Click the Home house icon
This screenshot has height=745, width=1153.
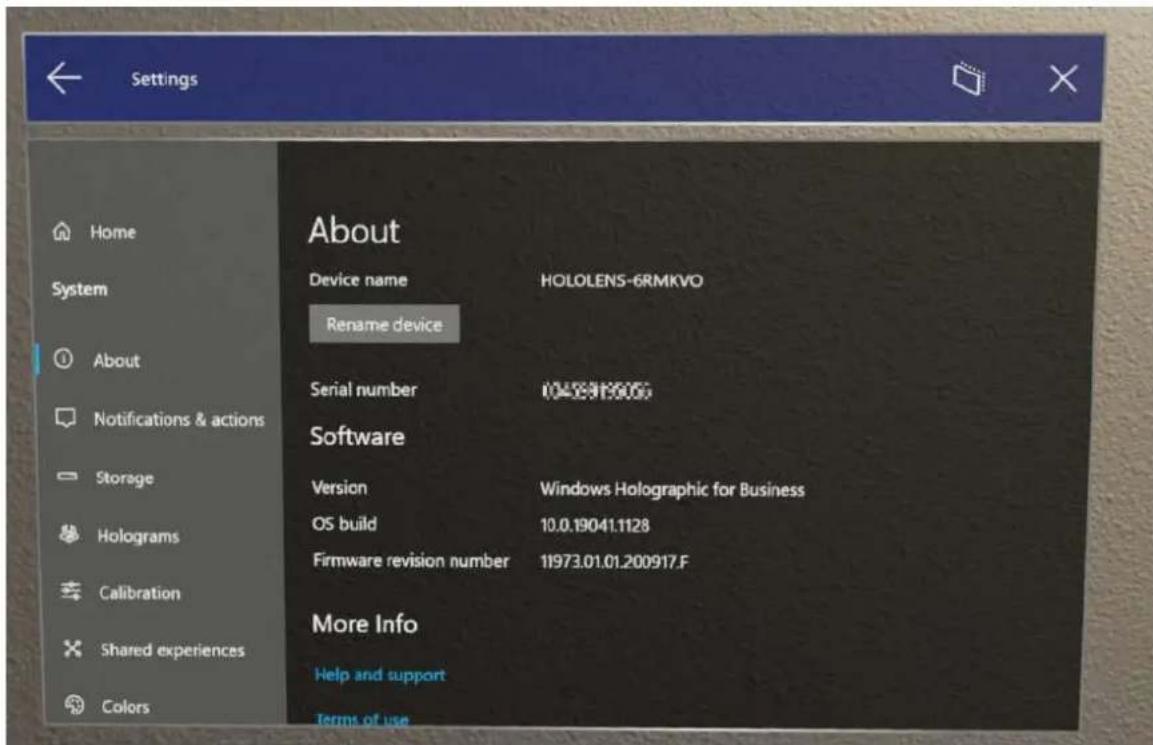(62, 232)
